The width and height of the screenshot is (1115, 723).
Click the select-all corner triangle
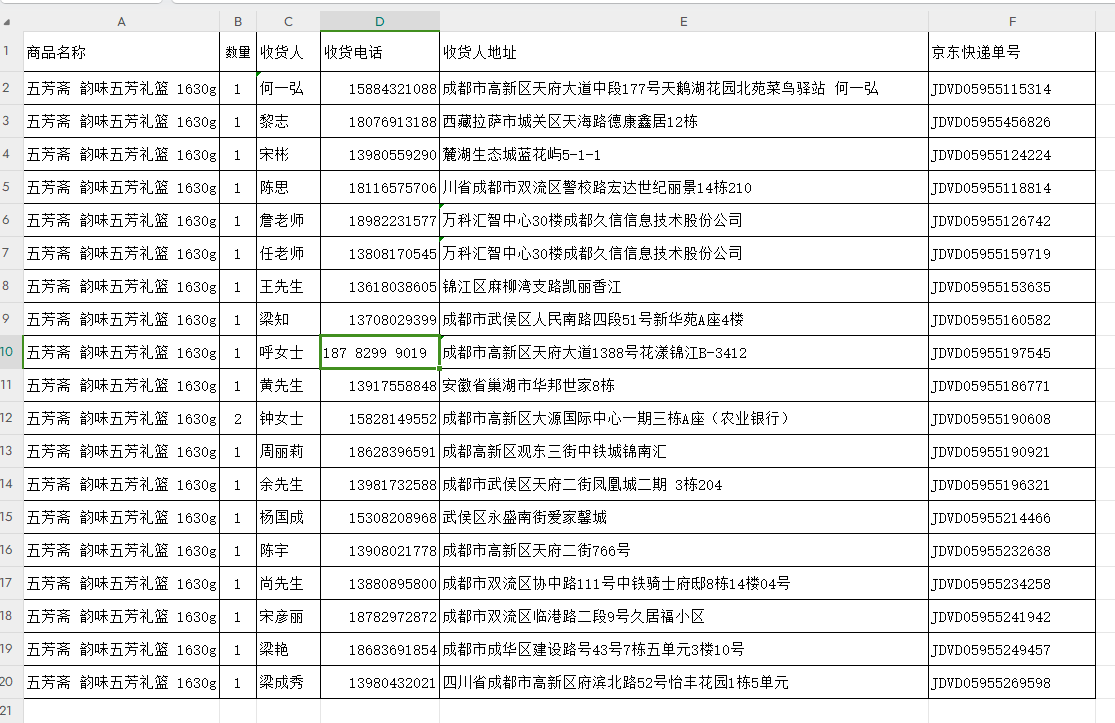coord(7,22)
